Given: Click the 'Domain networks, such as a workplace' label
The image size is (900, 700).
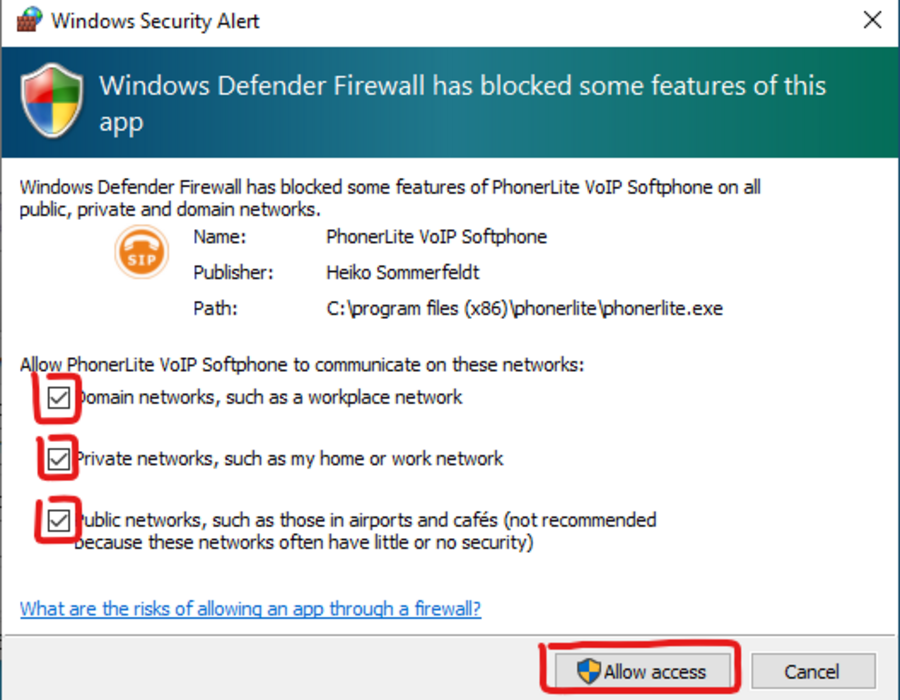Looking at the screenshot, I should [x=269, y=397].
